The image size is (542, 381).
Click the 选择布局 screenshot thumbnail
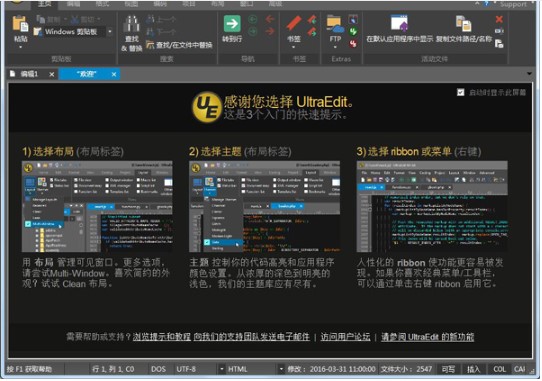97,206
